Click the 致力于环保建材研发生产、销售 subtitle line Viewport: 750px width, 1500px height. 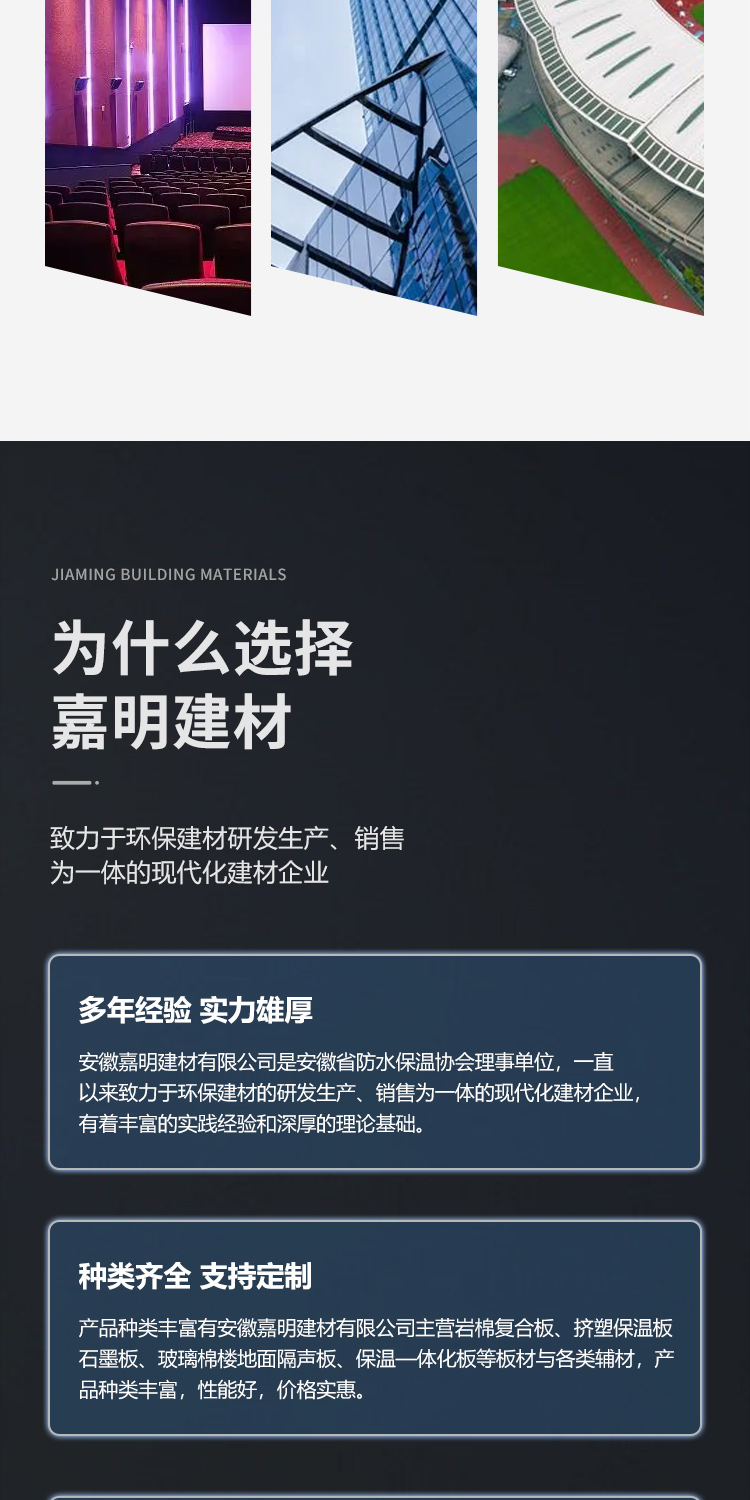[227, 838]
